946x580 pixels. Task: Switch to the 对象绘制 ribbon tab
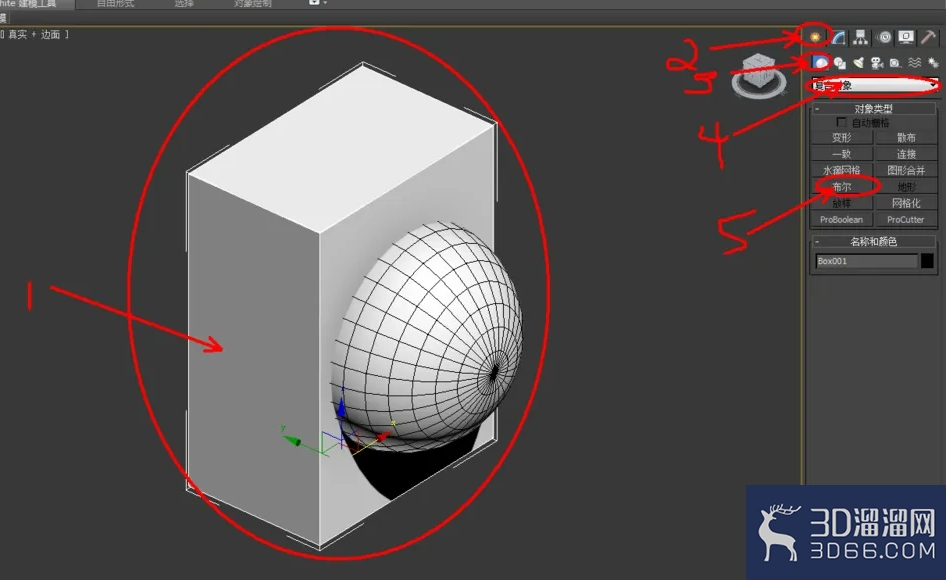pos(253,4)
